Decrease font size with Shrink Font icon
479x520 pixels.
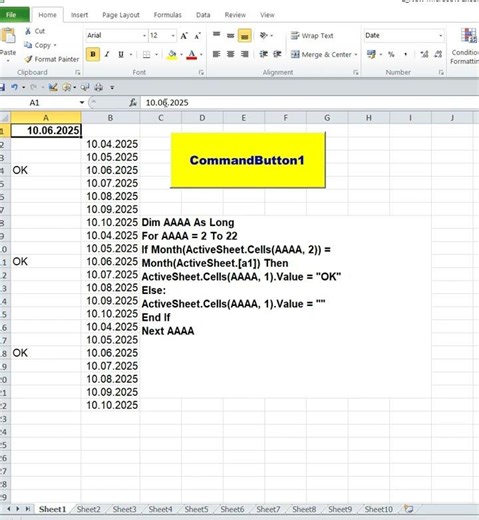[x=197, y=36]
